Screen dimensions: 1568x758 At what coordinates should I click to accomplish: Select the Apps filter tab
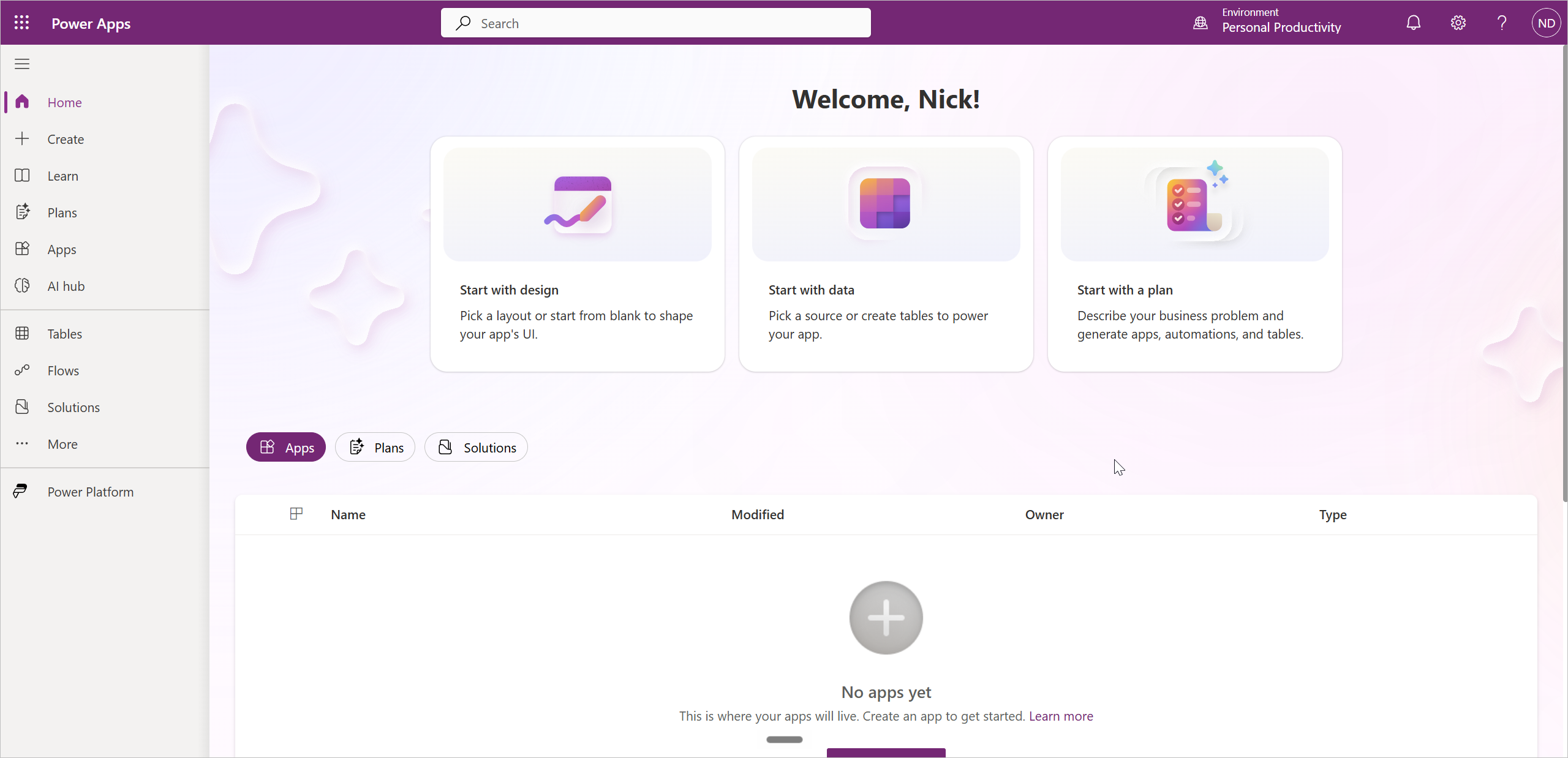286,447
